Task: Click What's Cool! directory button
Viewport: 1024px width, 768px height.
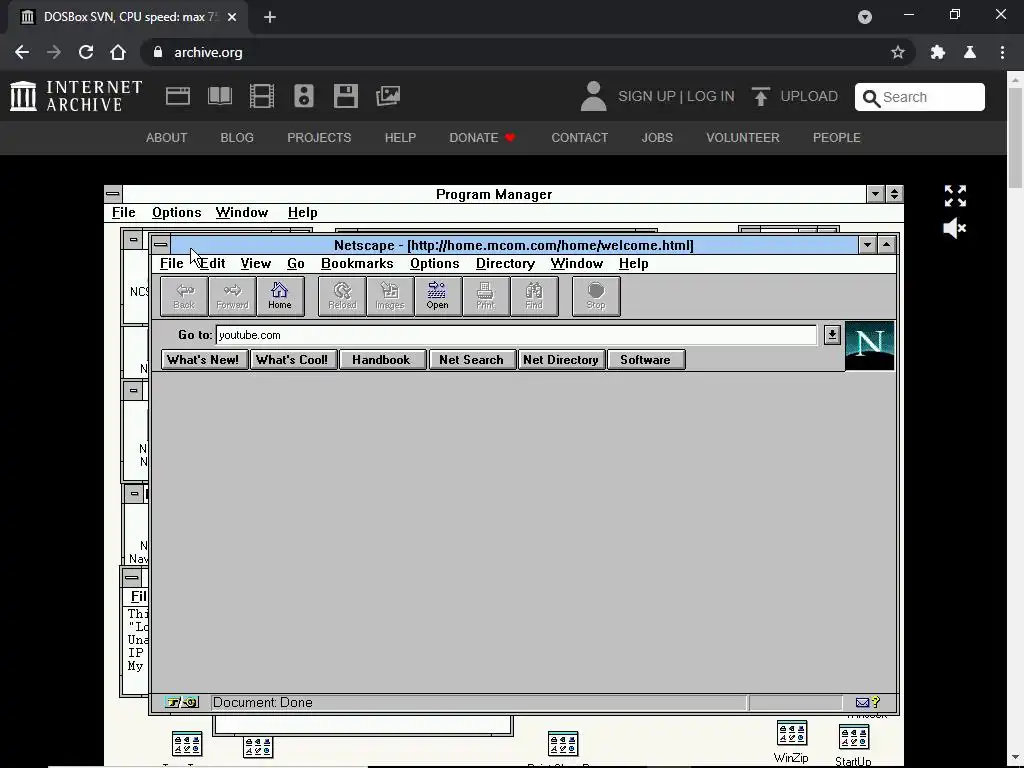Action: 292,360
